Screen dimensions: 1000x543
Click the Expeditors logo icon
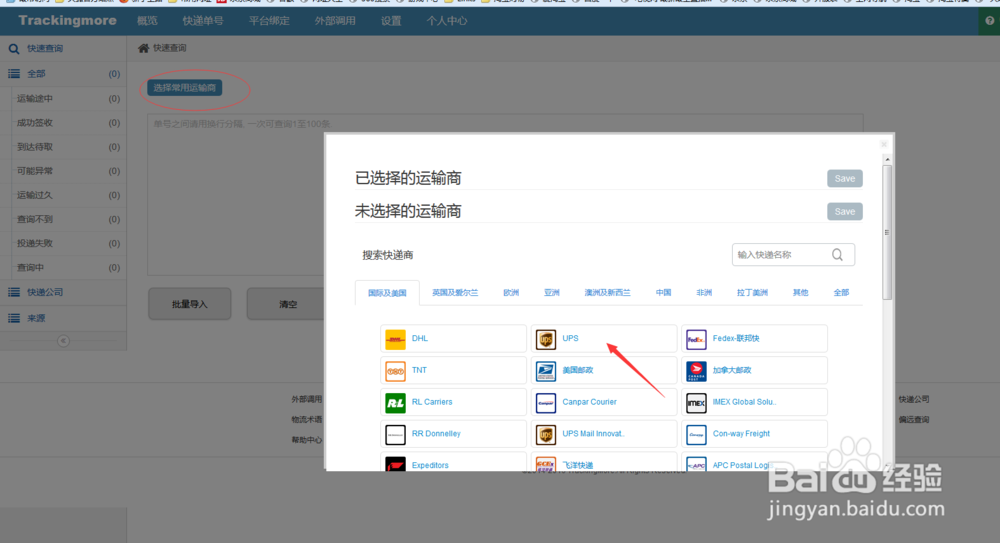point(395,464)
